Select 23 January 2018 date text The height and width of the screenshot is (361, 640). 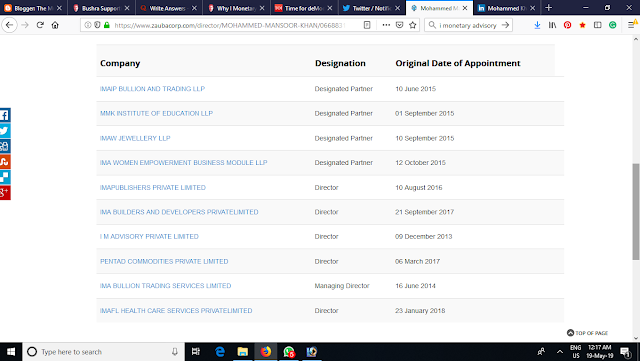coord(420,311)
